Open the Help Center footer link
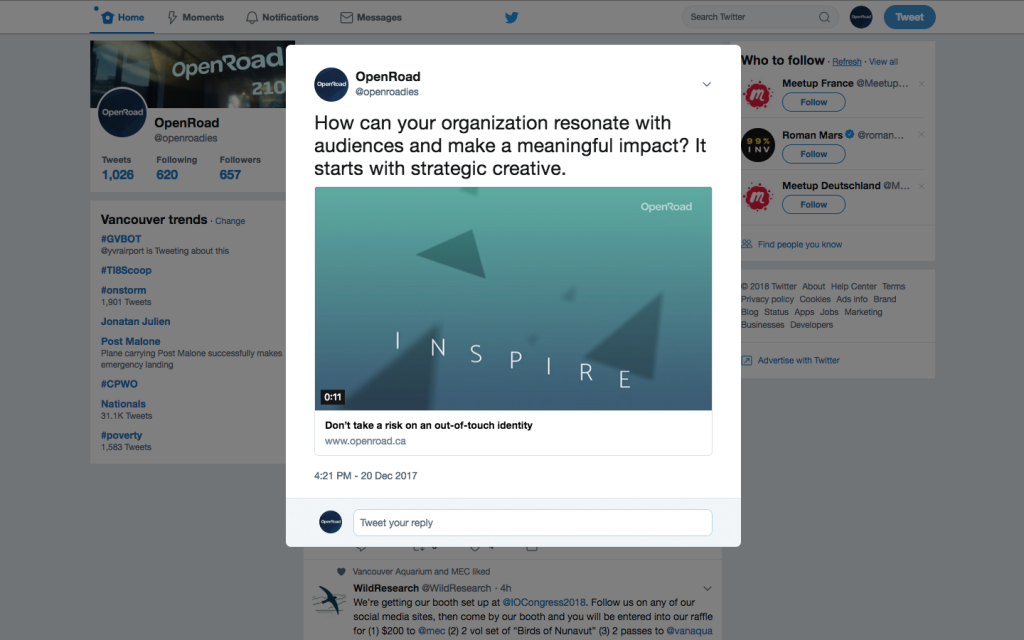The image size is (1024, 640). (x=853, y=286)
